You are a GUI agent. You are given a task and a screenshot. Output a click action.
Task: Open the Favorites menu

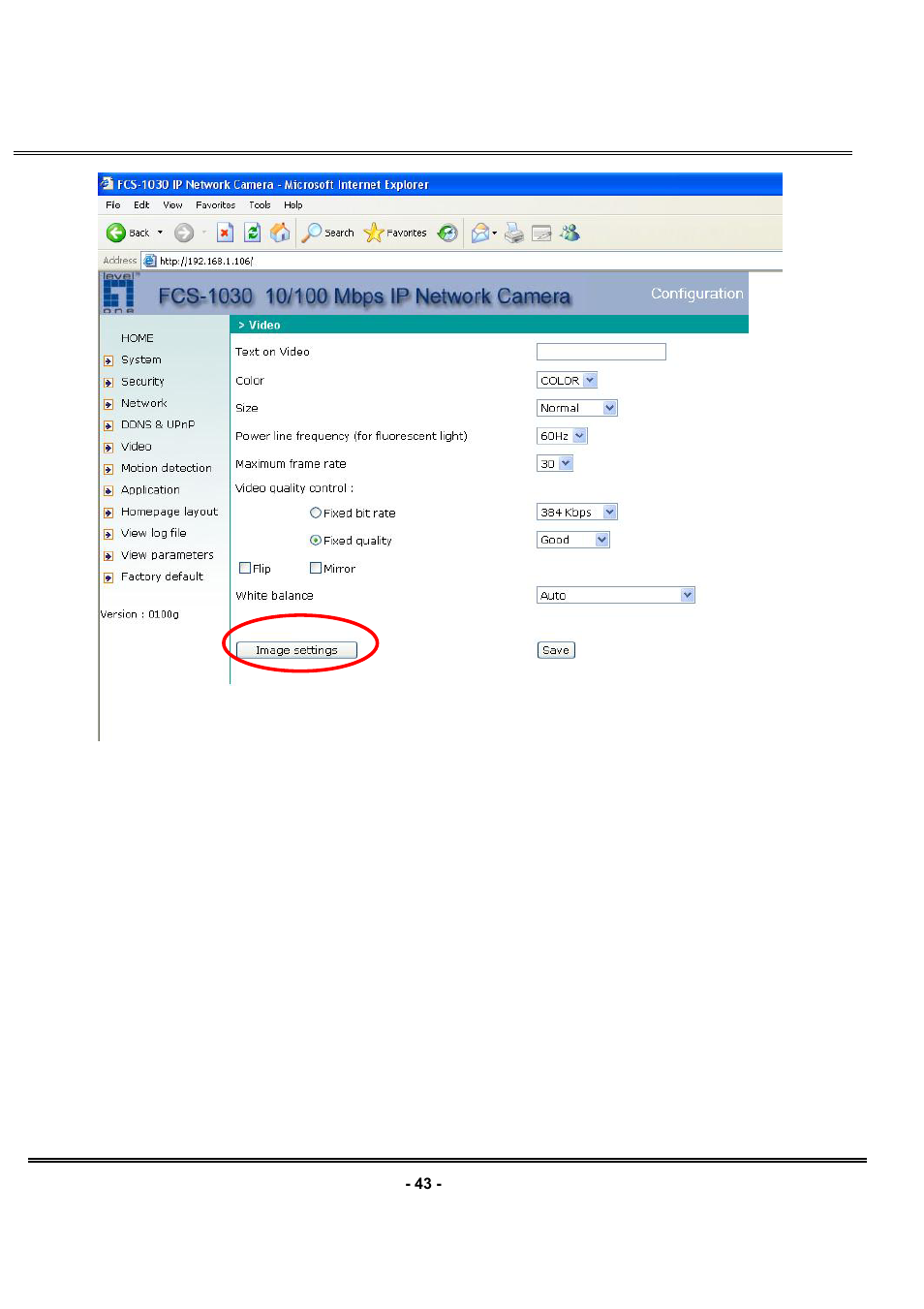point(215,205)
